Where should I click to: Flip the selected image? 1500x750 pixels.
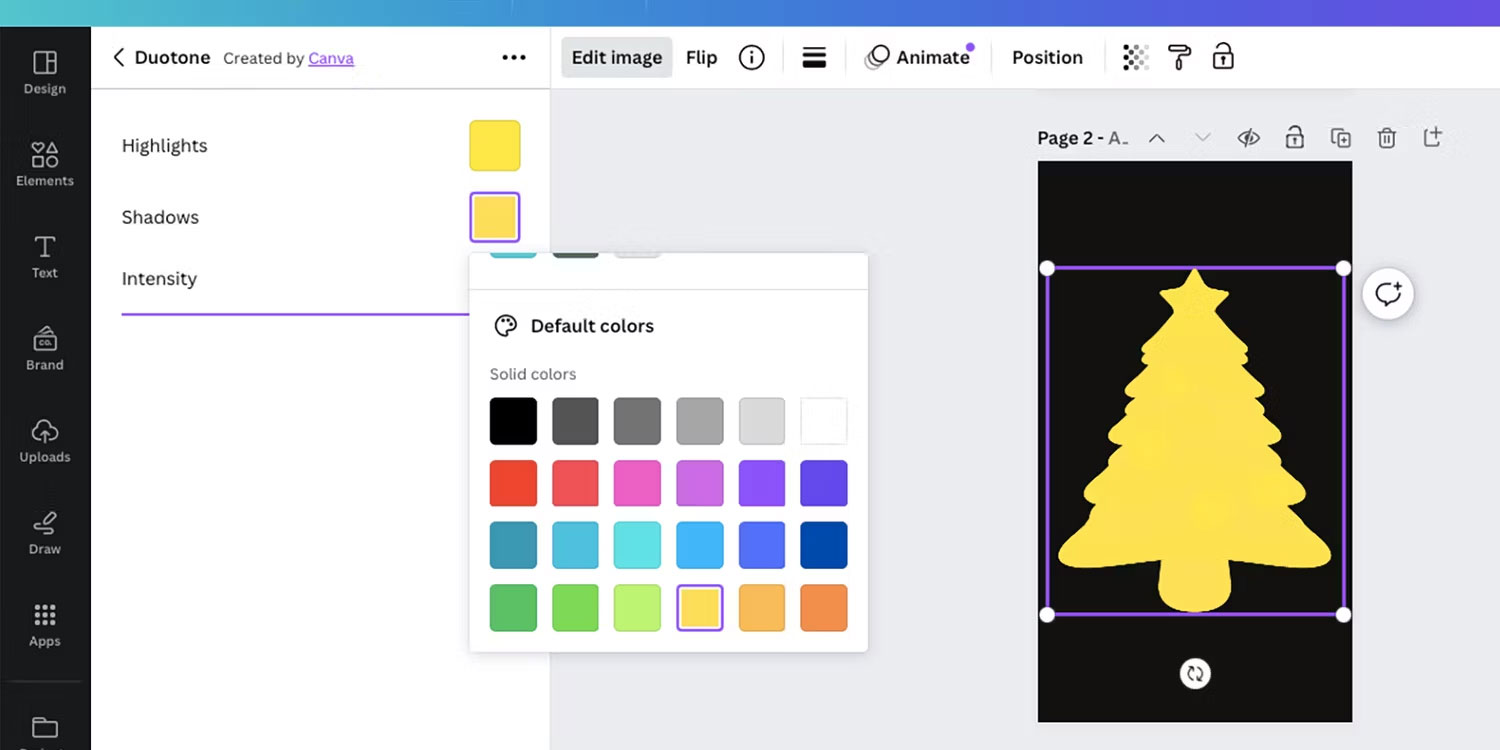tap(701, 57)
